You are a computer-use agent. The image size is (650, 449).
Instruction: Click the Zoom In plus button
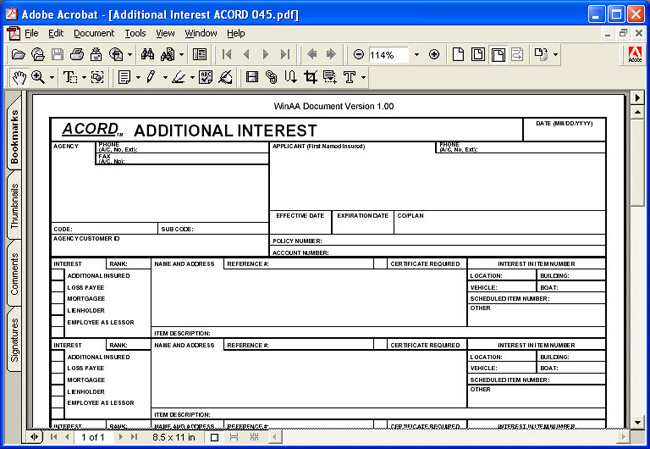click(x=434, y=55)
